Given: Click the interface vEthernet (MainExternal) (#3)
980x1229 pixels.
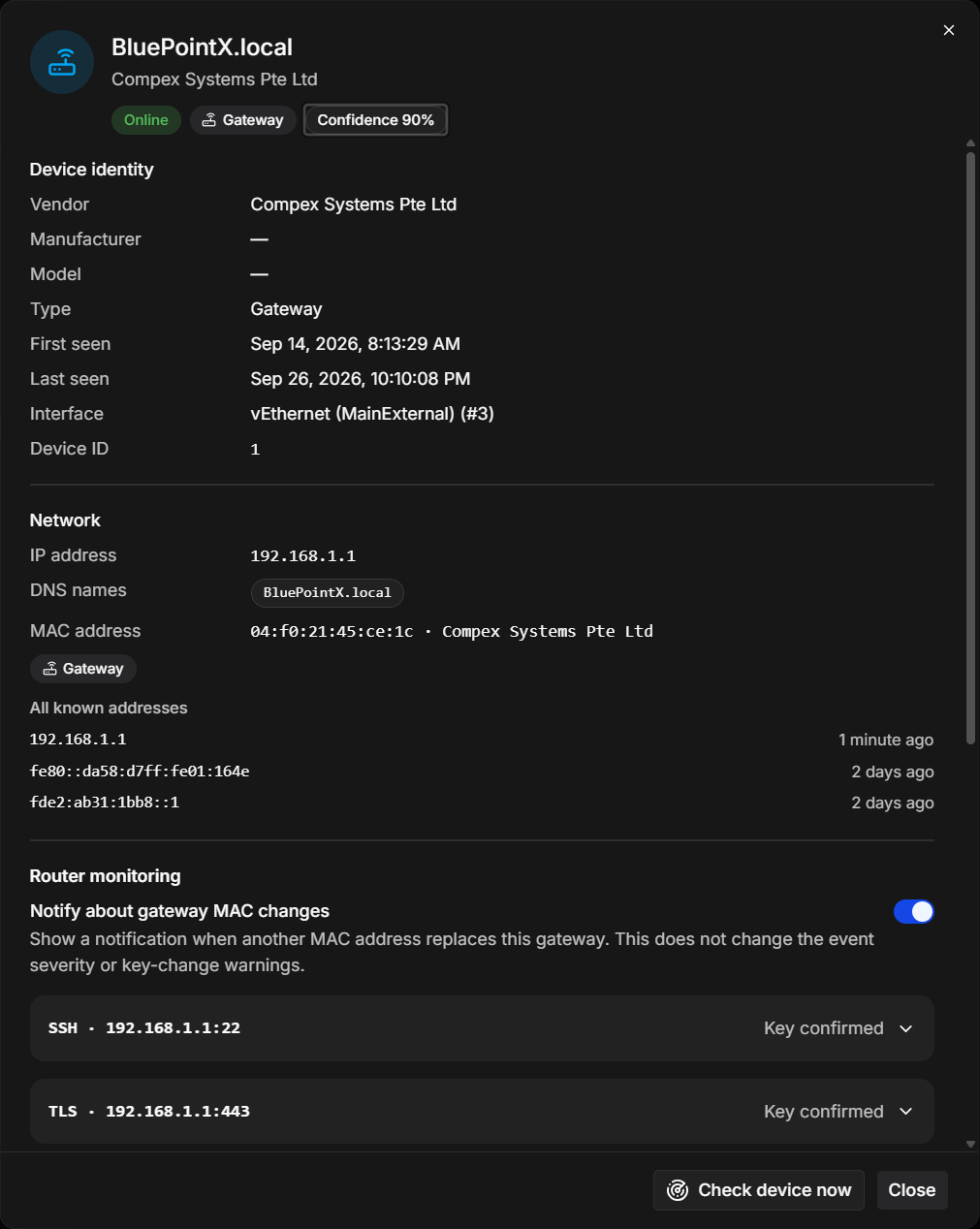Looking at the screenshot, I should point(372,414).
